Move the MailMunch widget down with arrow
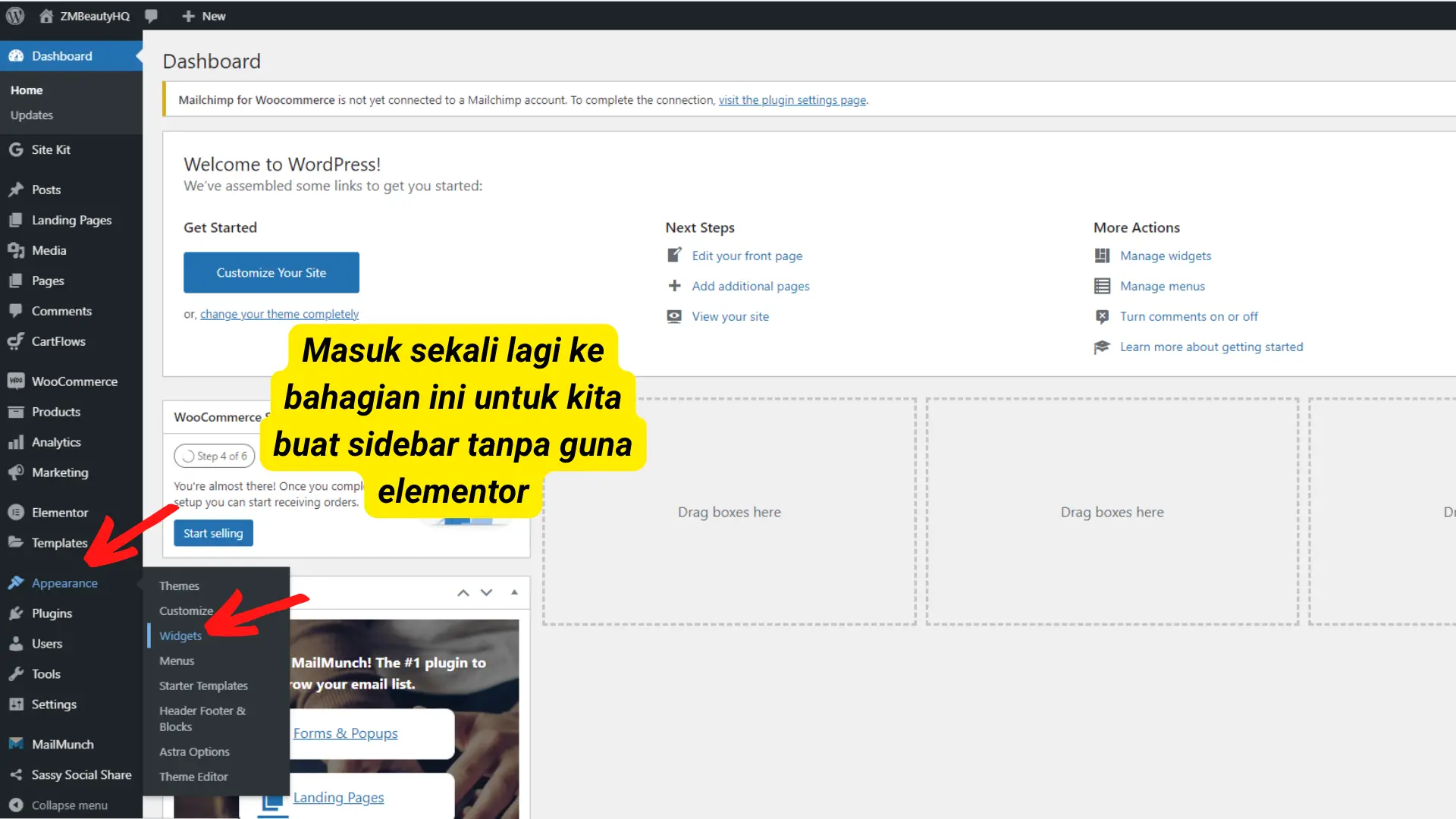The height and width of the screenshot is (819, 1456). (487, 593)
